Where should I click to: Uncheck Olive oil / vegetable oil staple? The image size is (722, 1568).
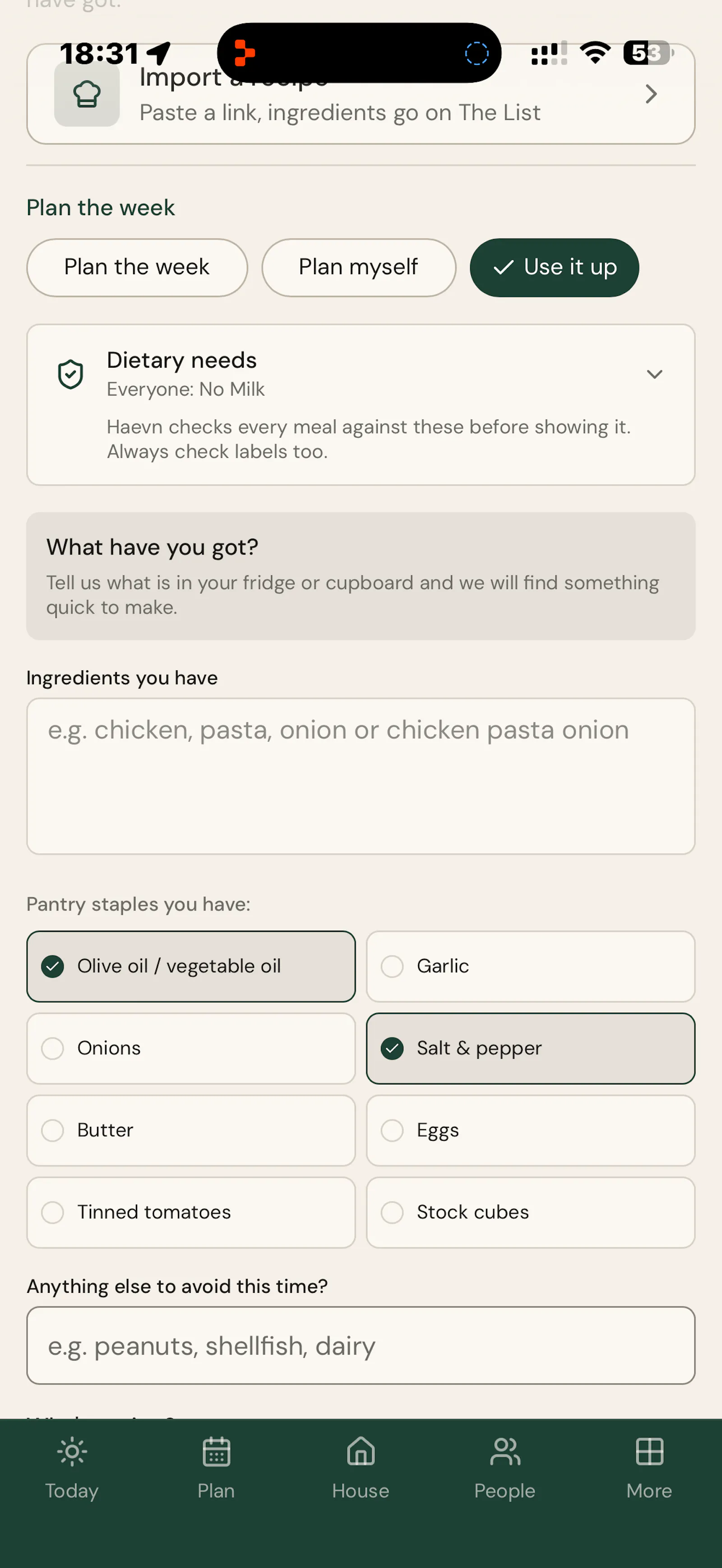coord(191,966)
